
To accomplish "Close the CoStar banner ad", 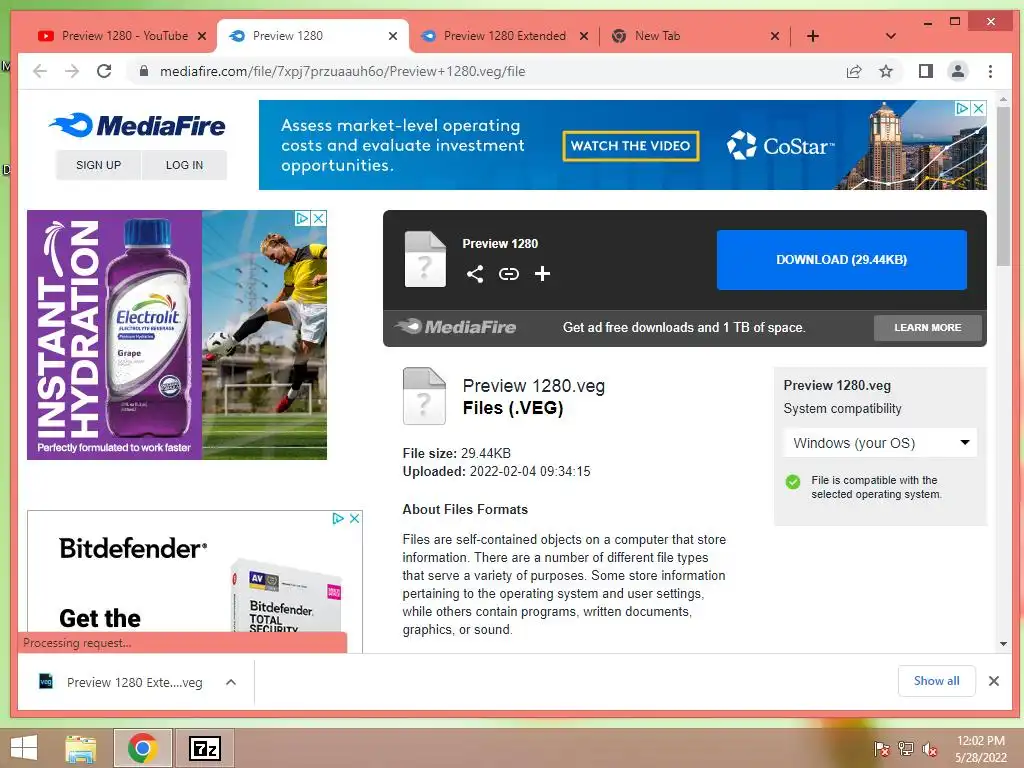I will (x=978, y=108).
